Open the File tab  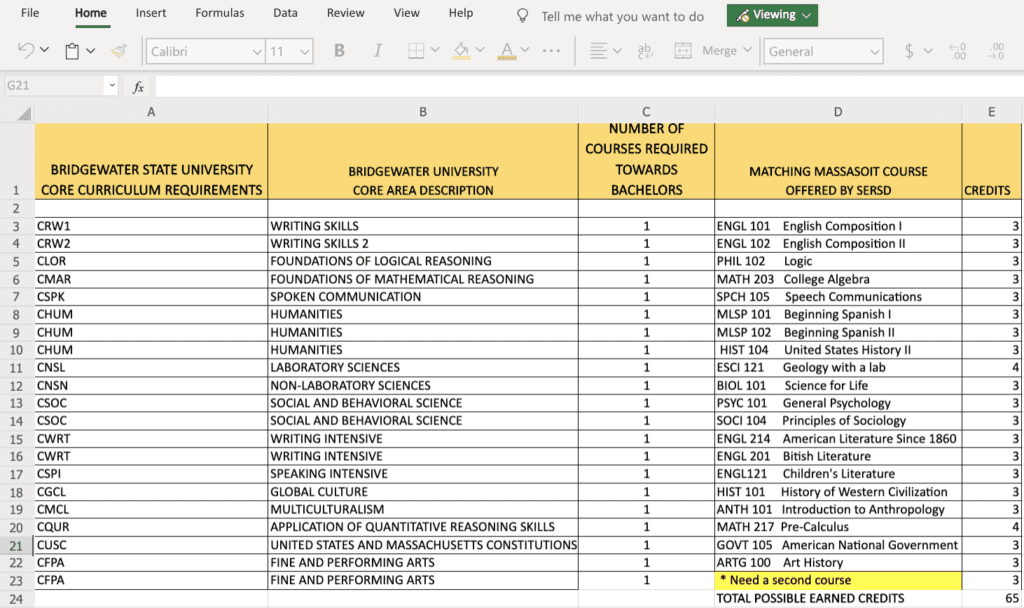(x=30, y=13)
